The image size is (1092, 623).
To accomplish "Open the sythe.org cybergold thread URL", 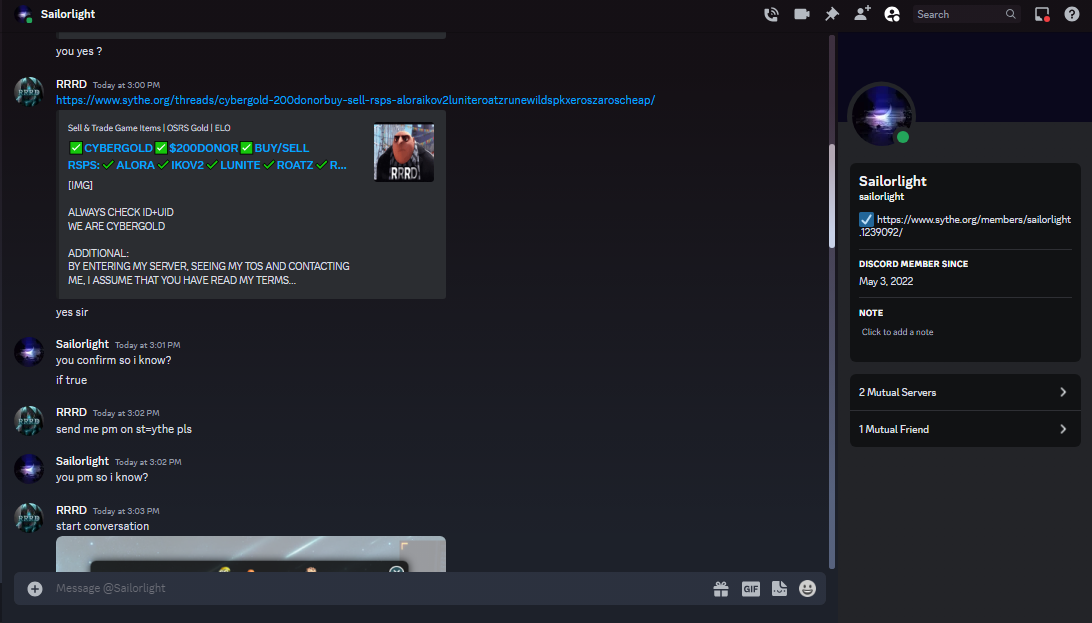I will [355, 100].
